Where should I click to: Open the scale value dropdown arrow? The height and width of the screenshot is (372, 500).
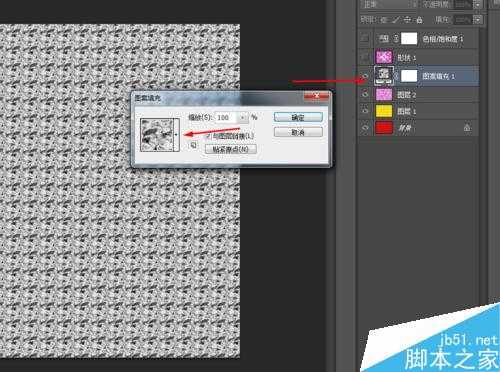(243, 117)
